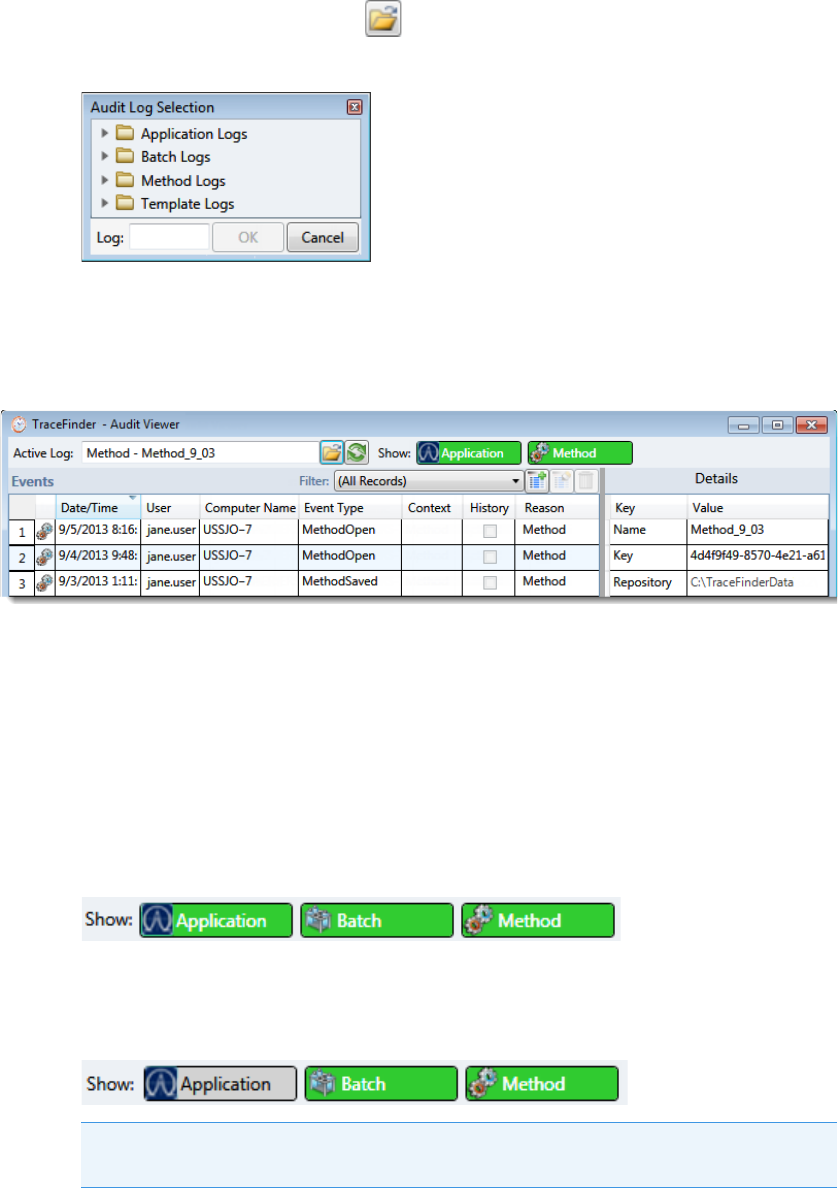The width and height of the screenshot is (838, 1188).
Task: Click the sort arrow on the Date/Time header
Action: pyautogui.click(x=133, y=499)
